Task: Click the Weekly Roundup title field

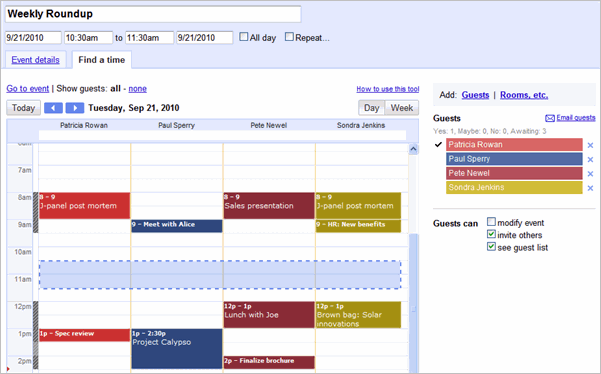Action: tap(153, 14)
